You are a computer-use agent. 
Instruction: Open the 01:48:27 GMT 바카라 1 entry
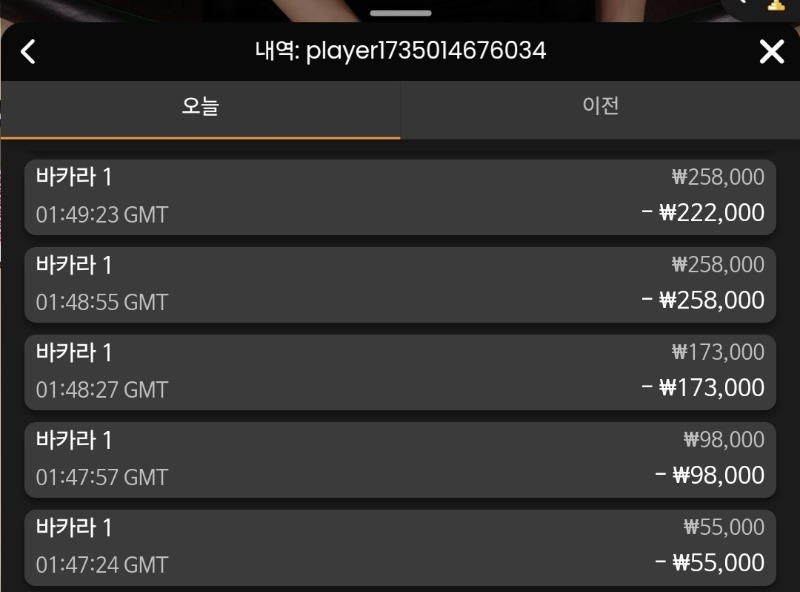[400, 372]
